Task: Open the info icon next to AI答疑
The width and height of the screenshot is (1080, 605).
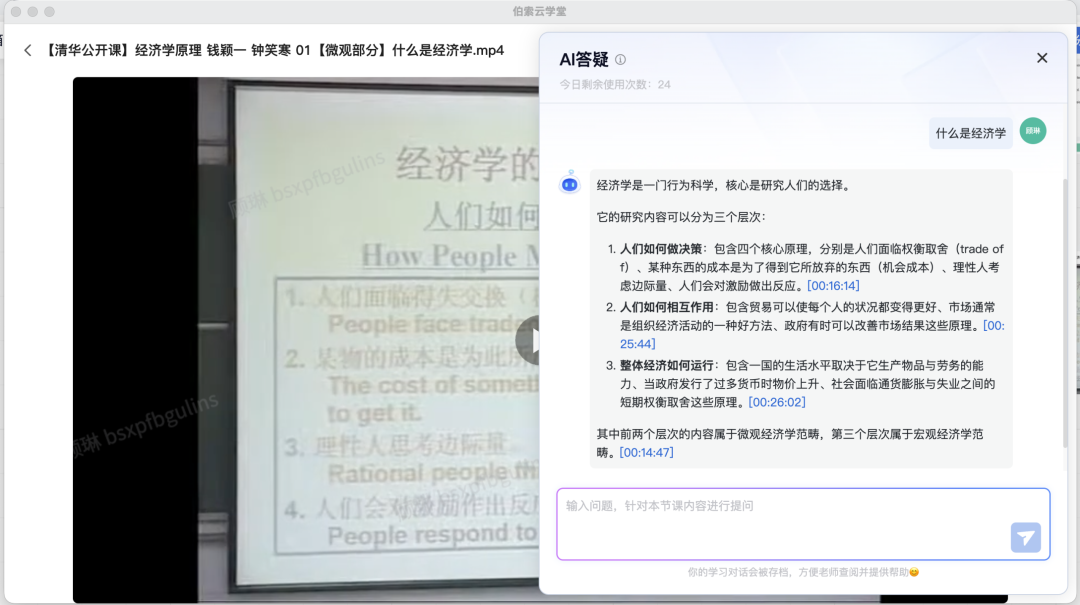Action: click(x=621, y=60)
